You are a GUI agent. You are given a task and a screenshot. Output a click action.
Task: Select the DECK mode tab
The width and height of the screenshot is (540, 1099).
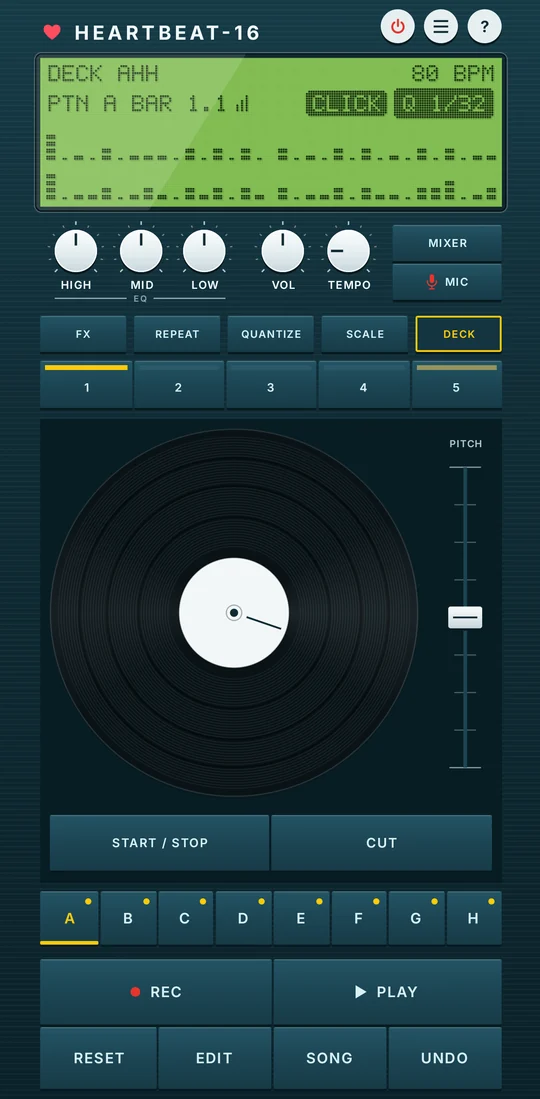pyautogui.click(x=459, y=334)
